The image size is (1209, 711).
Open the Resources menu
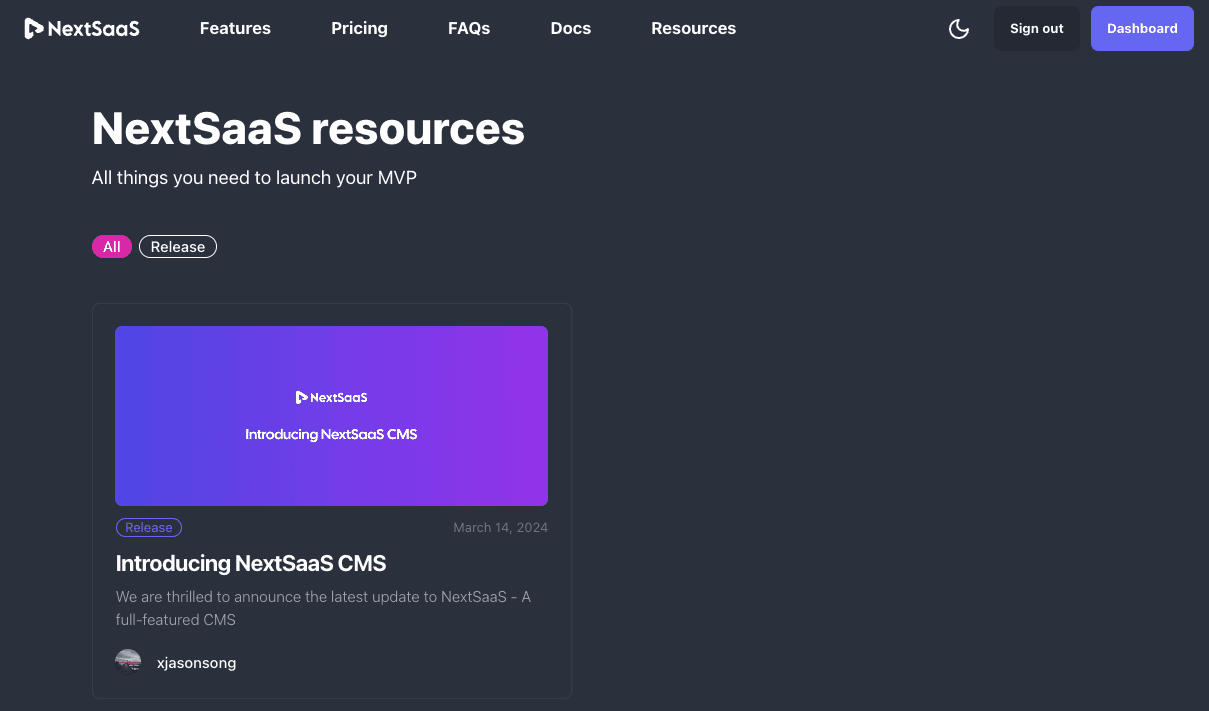(x=693, y=28)
